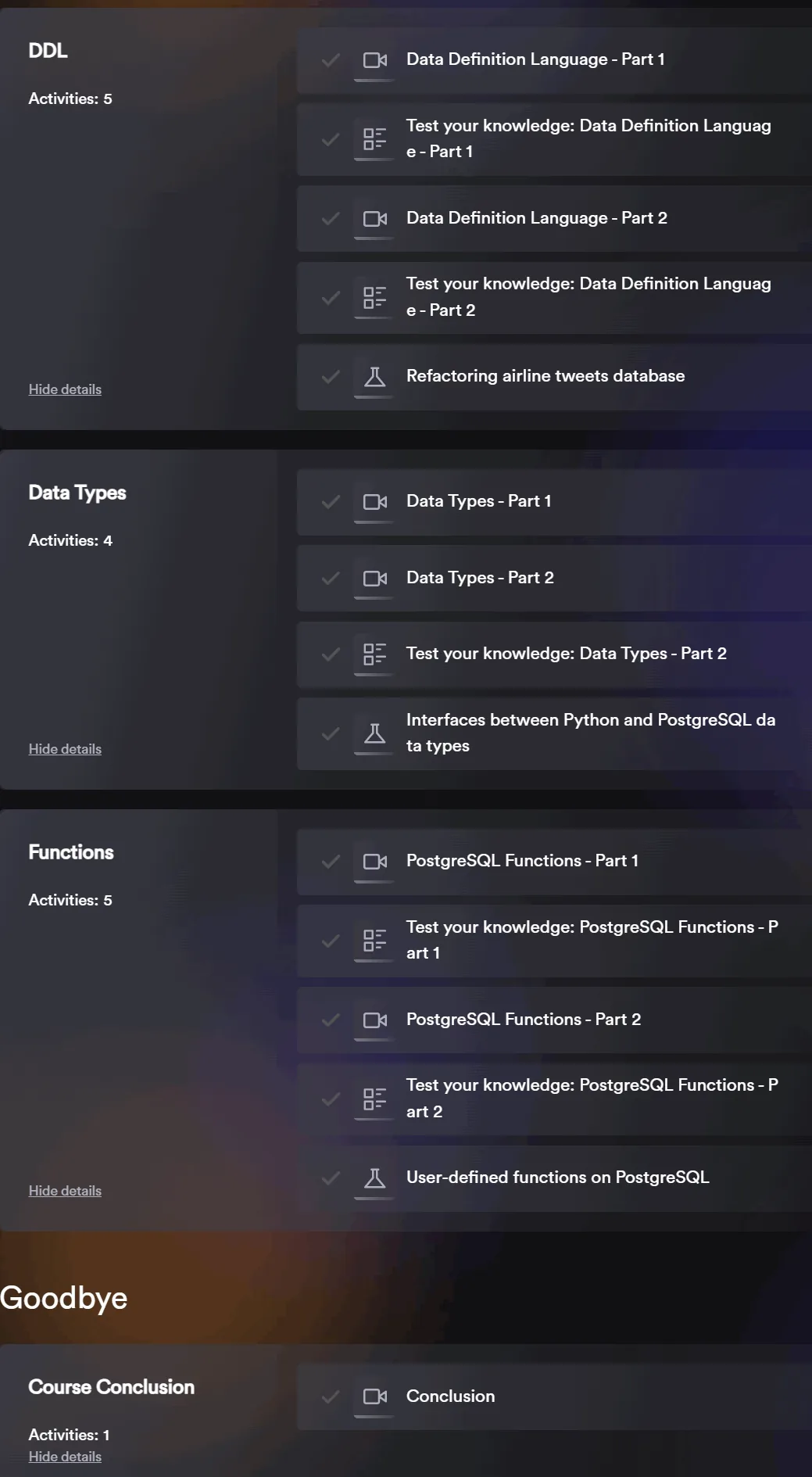Open the Conclusion video
This screenshot has width=812, height=1477.
tap(554, 1397)
